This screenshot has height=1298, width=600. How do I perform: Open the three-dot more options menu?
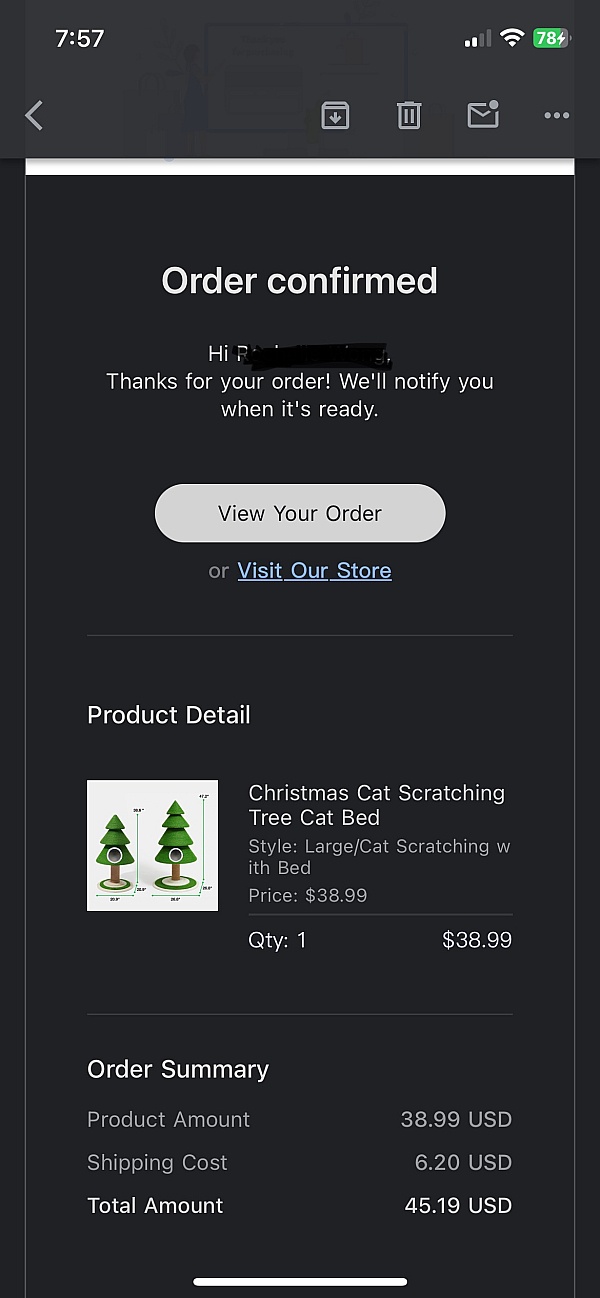coord(556,116)
